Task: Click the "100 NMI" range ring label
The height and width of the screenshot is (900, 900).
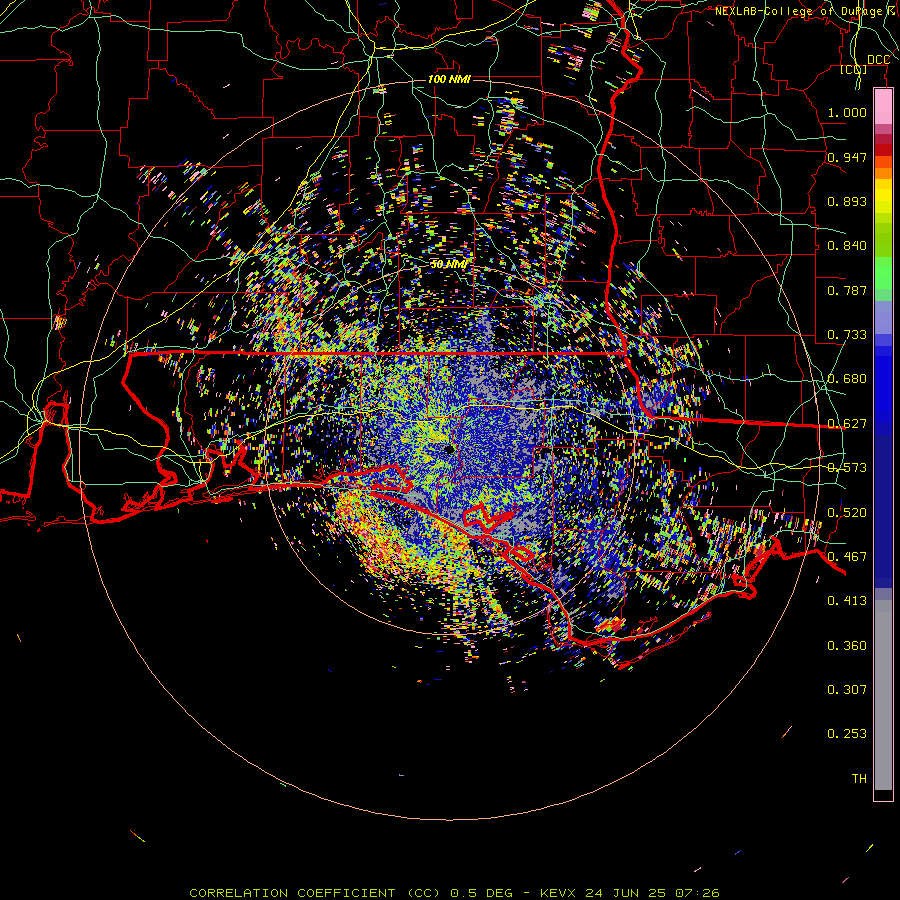Action: click(x=449, y=79)
